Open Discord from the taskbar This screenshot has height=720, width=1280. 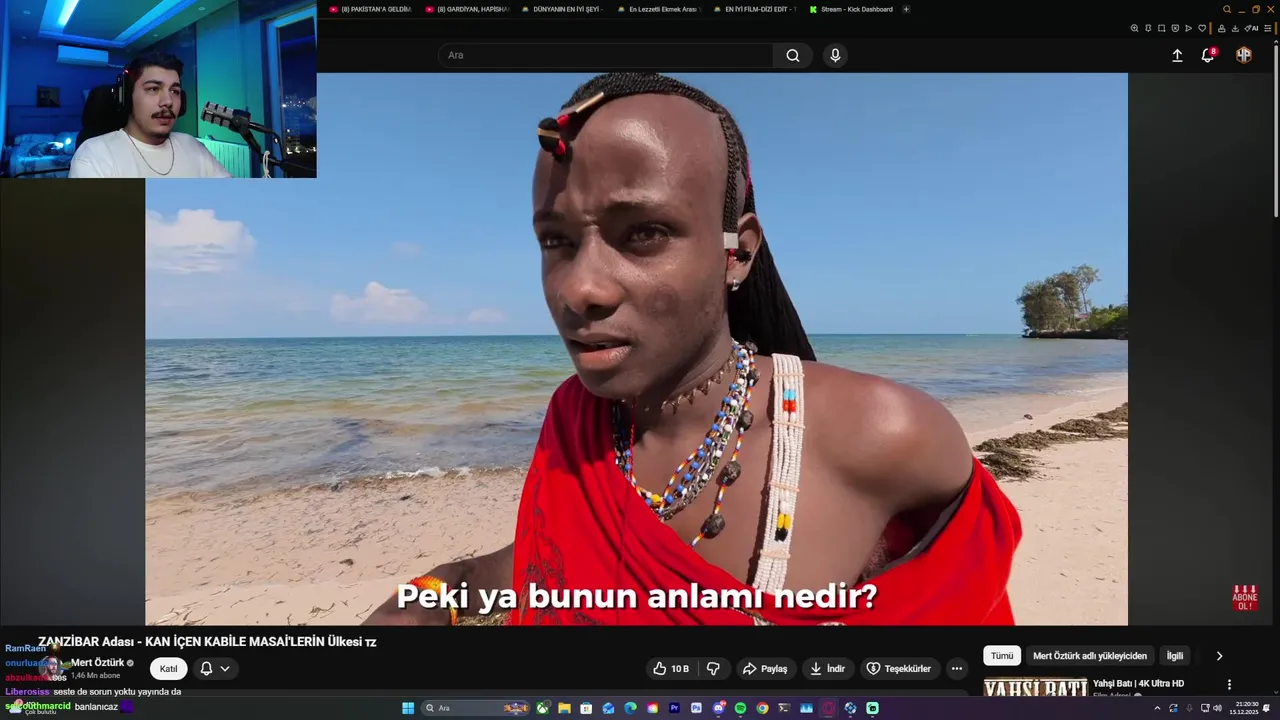click(718, 708)
